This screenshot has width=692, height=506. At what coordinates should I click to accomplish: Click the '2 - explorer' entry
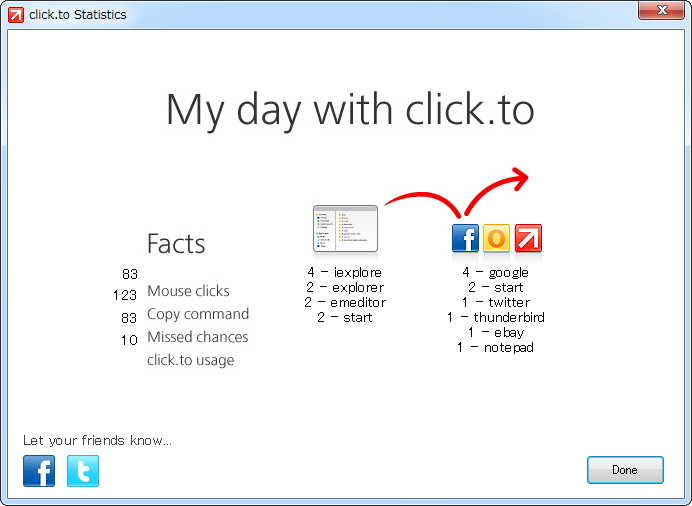pos(345,288)
